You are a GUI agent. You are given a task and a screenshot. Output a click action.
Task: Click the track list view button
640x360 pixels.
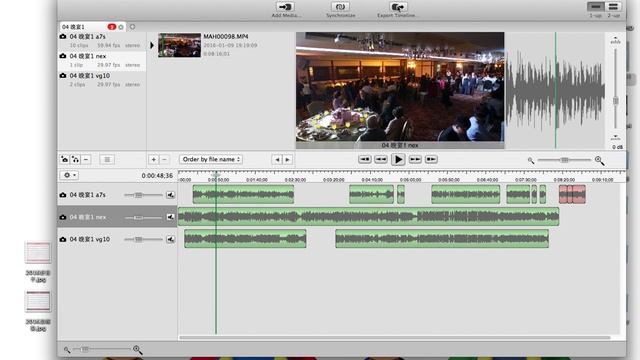pyautogui.click(x=107, y=159)
